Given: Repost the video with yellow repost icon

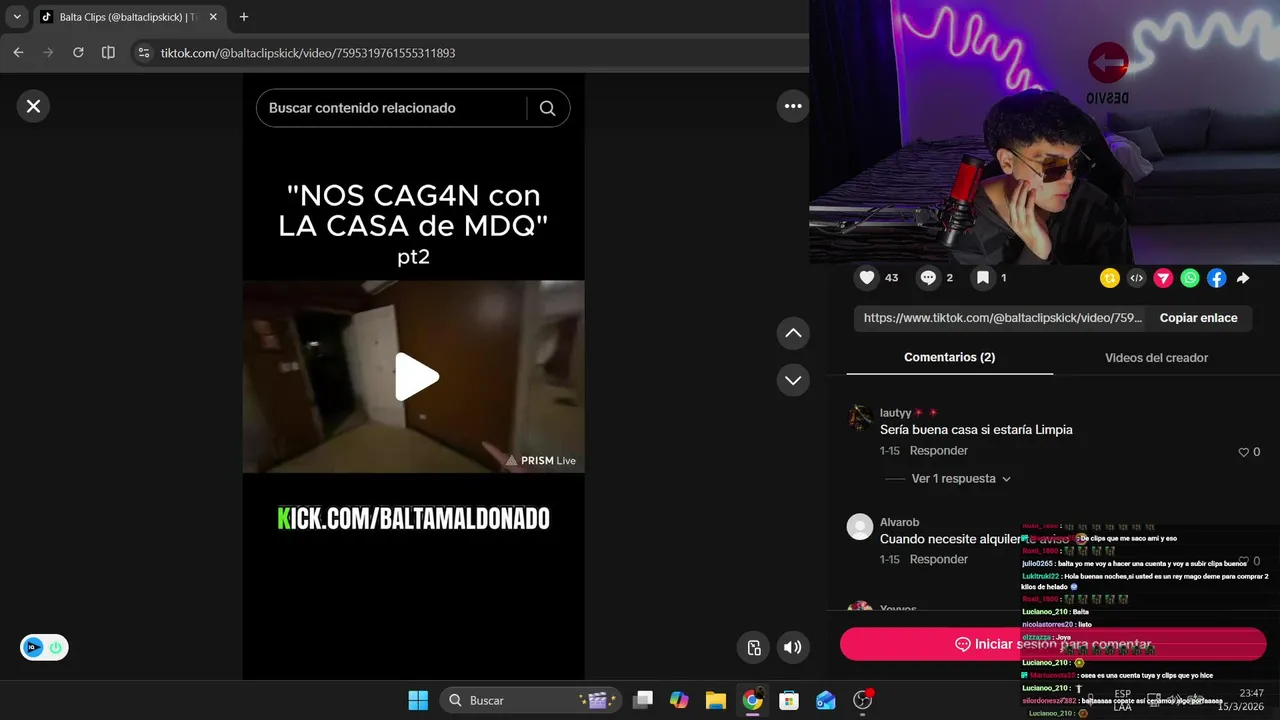Looking at the screenshot, I should (1109, 279).
